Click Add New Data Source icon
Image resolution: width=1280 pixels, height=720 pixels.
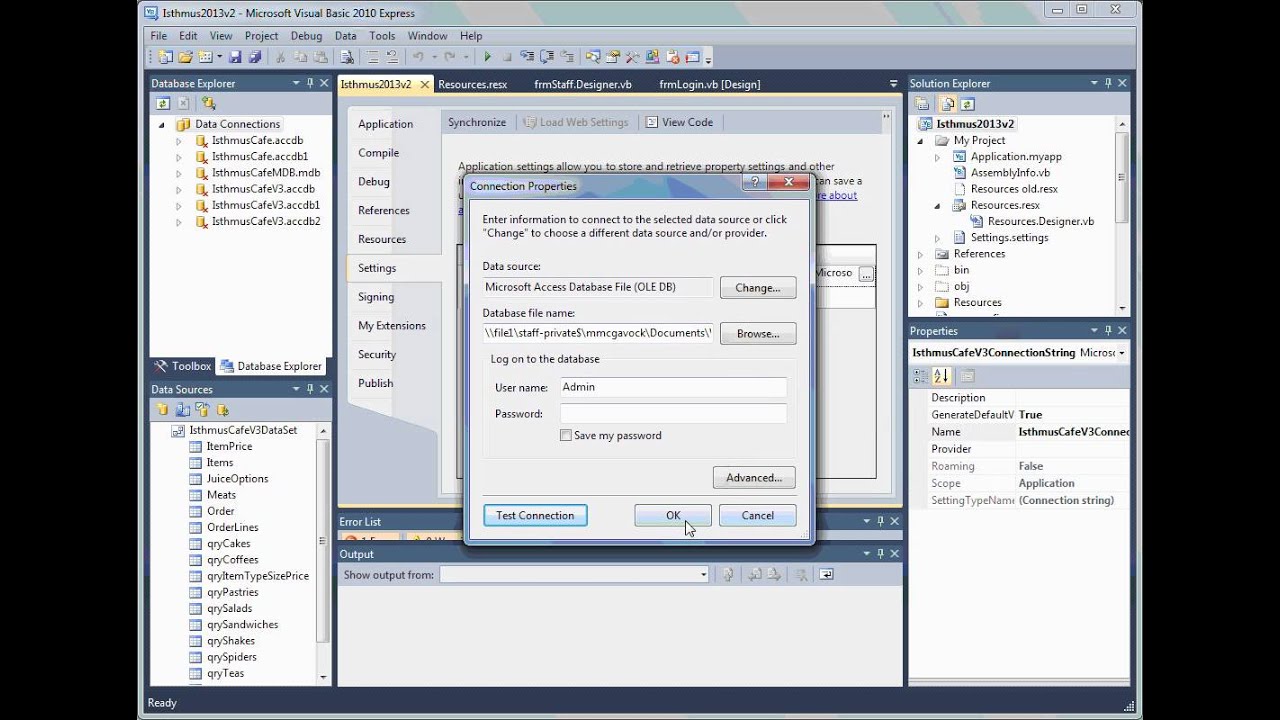163,410
